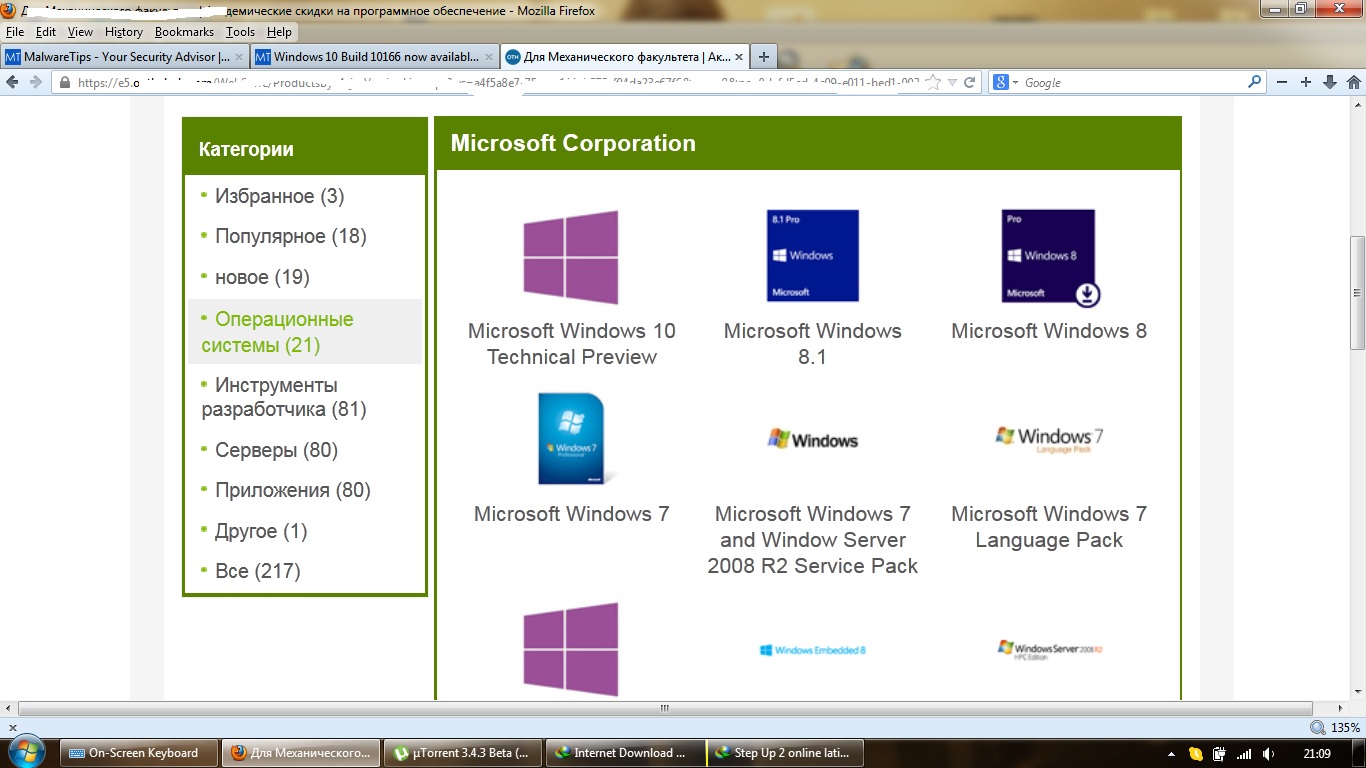
Task: Open the Windows Start orb
Action: click(x=27, y=752)
